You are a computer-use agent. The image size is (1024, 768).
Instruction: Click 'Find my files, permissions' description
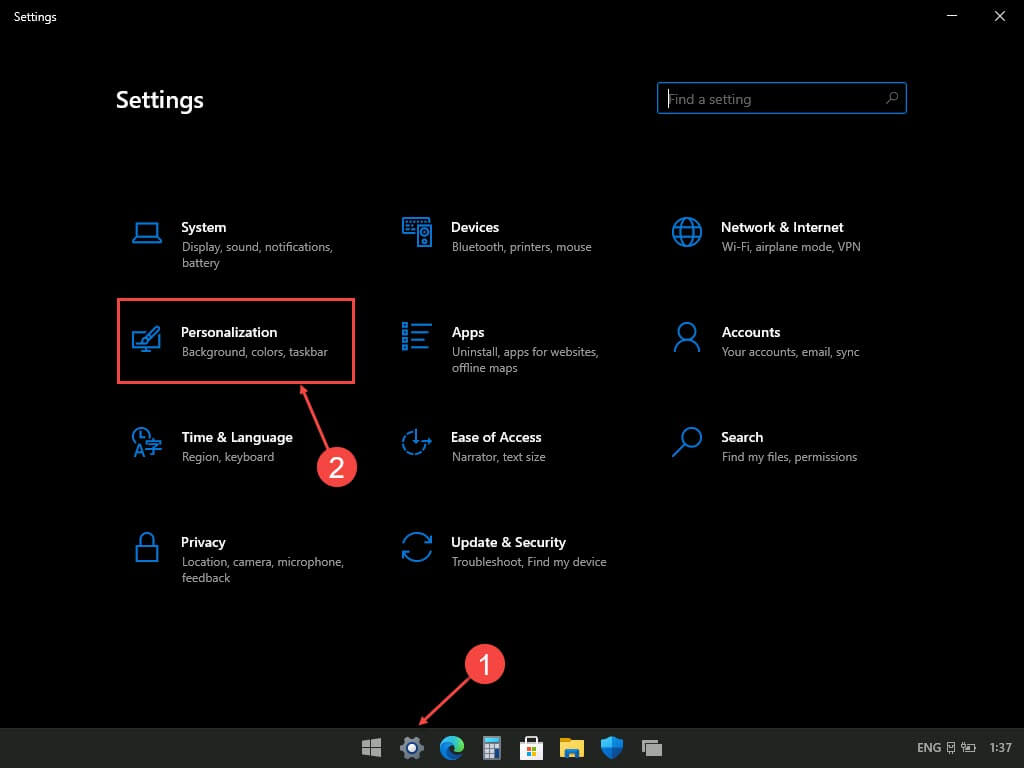[x=789, y=457]
